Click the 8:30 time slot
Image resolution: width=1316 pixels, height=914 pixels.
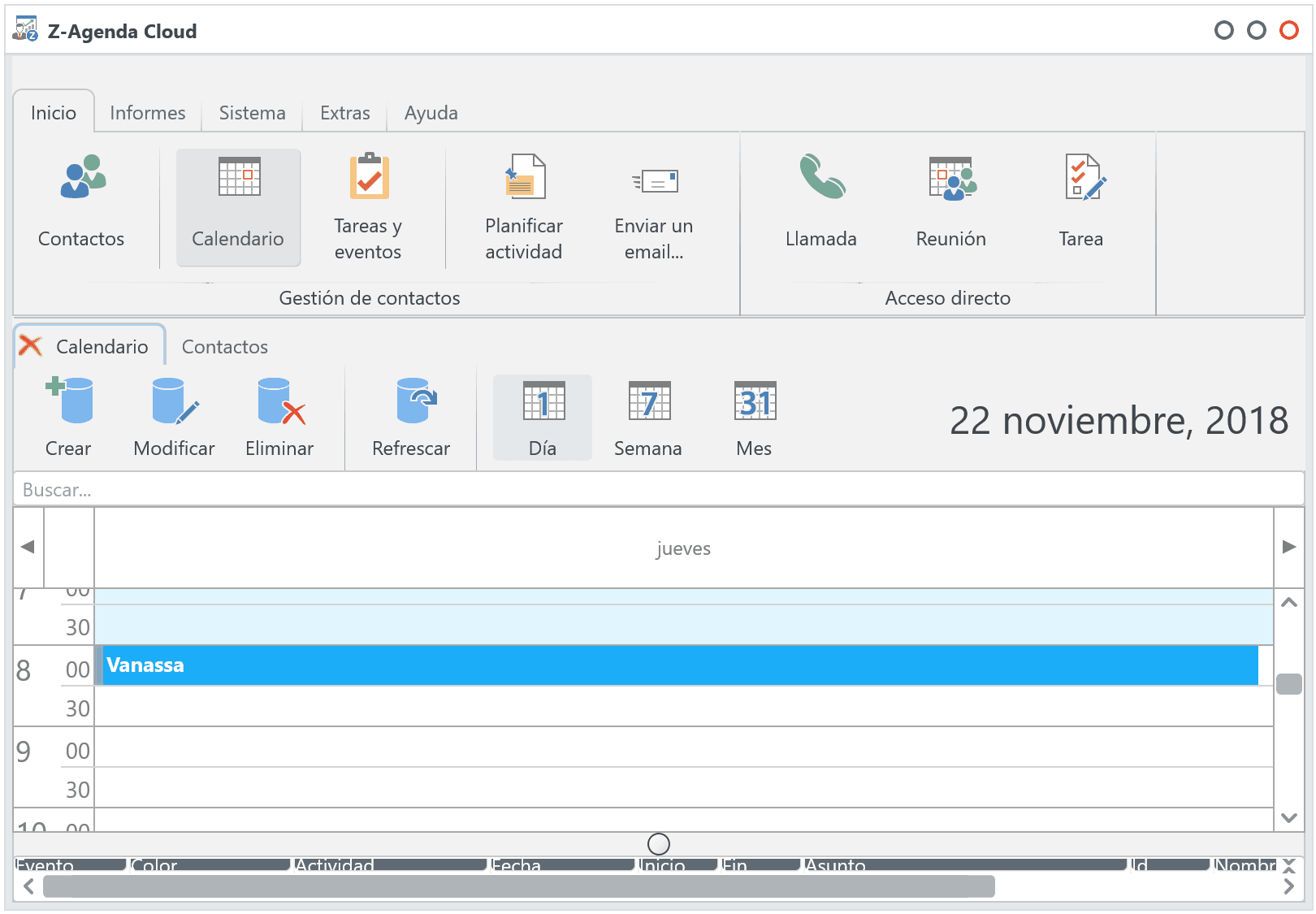coord(683,706)
